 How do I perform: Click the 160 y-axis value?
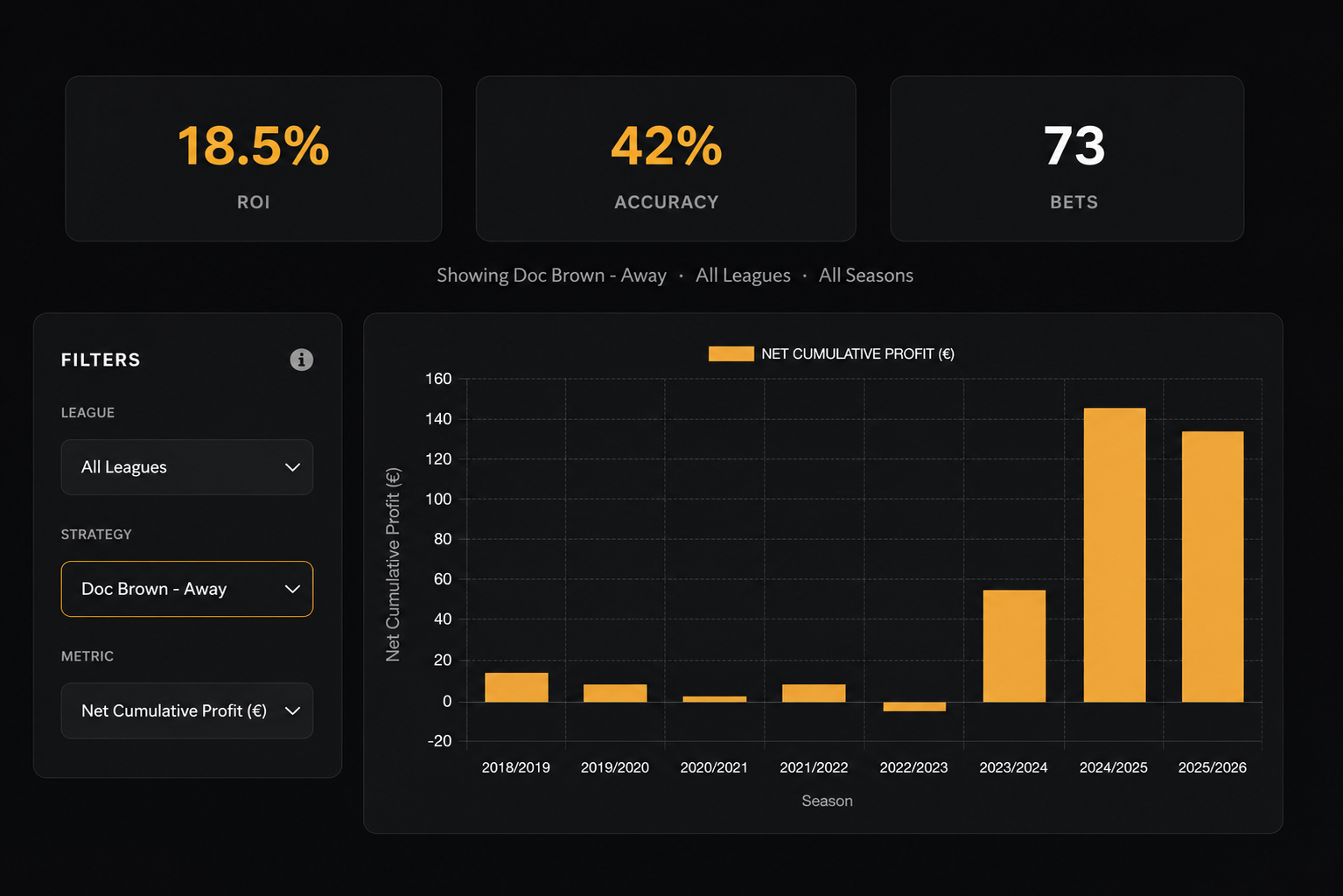tap(438, 379)
